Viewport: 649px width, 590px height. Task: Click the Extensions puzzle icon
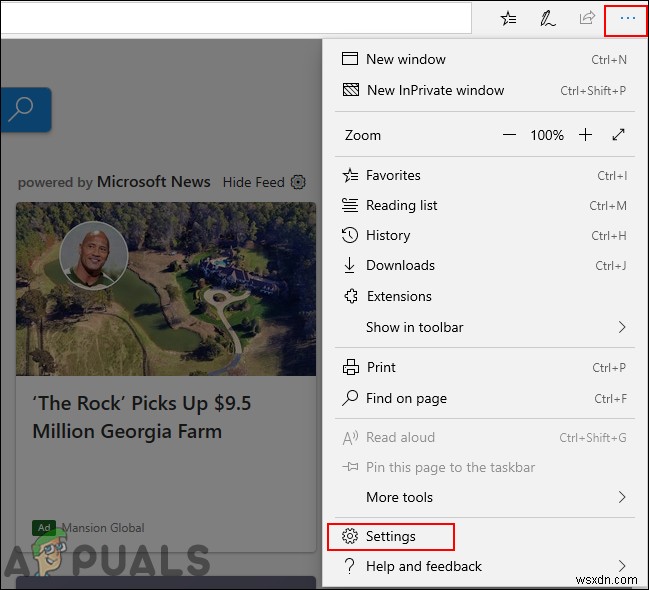351,296
